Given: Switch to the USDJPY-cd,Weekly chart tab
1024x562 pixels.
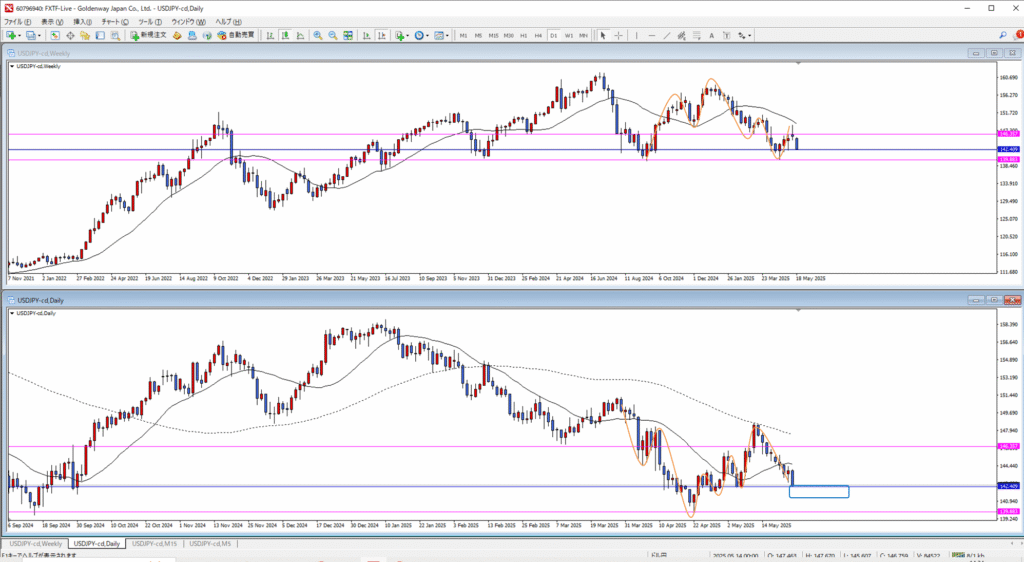Looking at the screenshot, I should coord(35,543).
